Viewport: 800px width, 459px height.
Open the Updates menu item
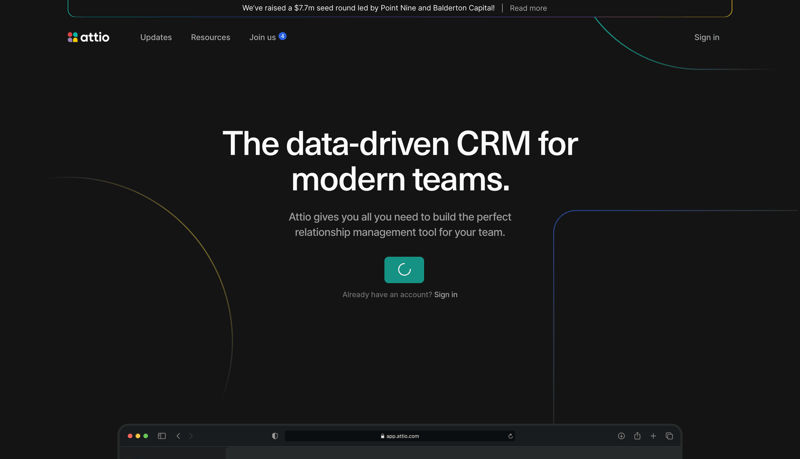click(x=156, y=37)
